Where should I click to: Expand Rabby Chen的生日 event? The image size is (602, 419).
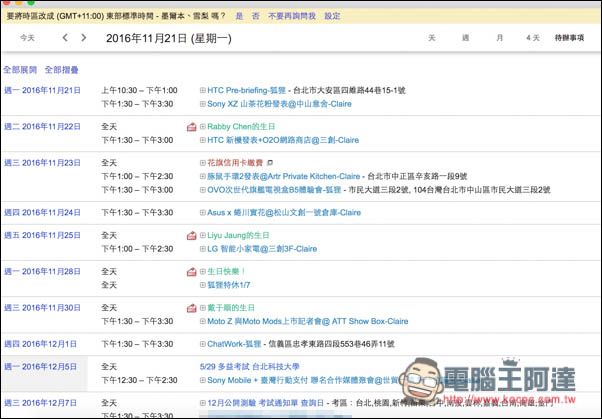(x=203, y=127)
